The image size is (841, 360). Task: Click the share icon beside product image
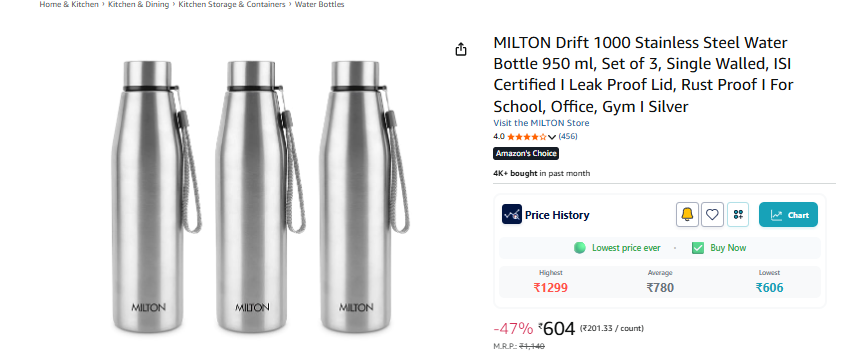461,49
